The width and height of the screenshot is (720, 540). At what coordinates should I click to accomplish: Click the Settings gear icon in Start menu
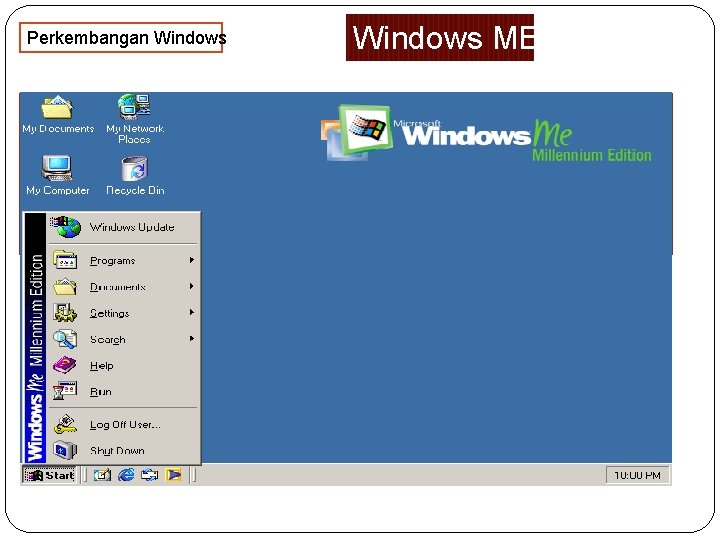65,313
